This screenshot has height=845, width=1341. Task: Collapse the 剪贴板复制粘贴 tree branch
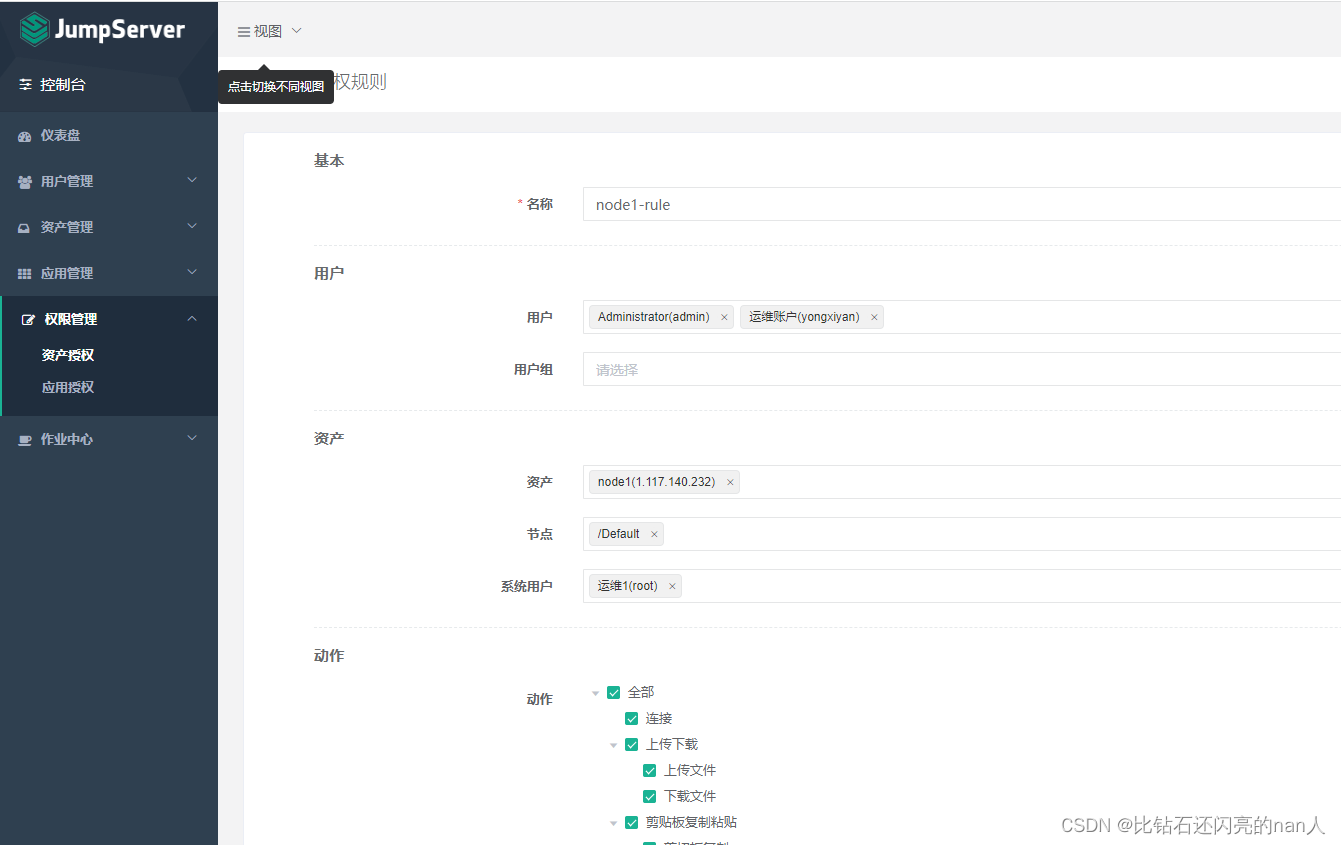[x=613, y=822]
